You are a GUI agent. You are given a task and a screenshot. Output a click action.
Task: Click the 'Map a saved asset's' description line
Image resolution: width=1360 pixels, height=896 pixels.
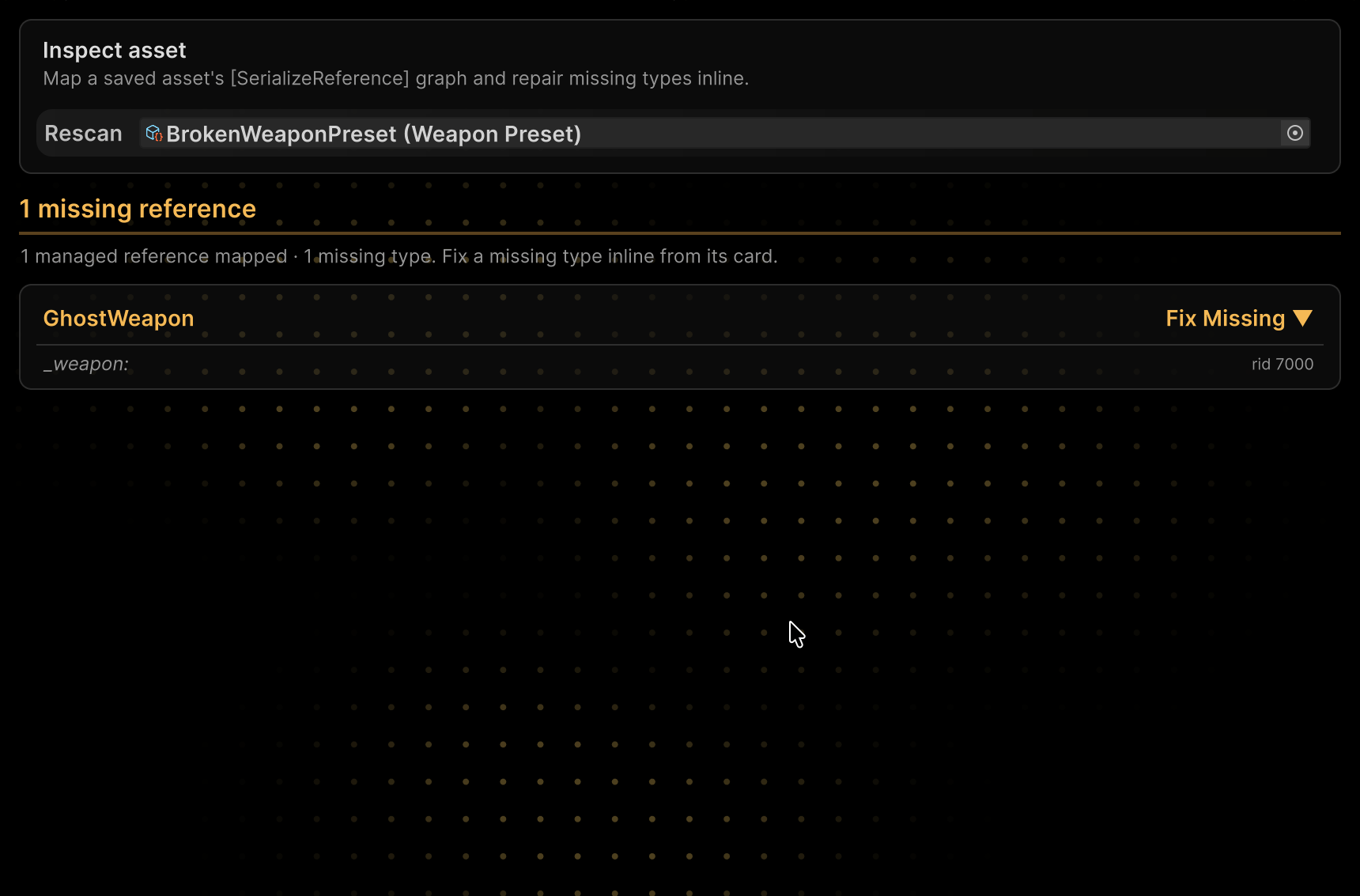(x=396, y=78)
